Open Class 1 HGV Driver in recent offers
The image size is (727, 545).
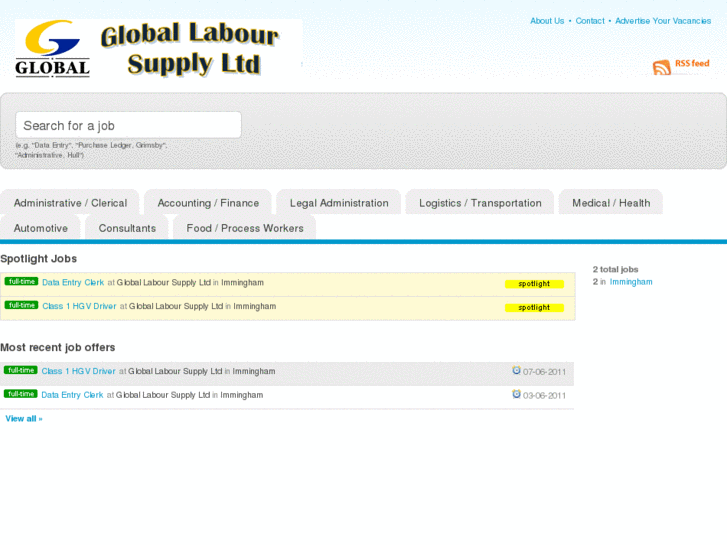(78, 371)
